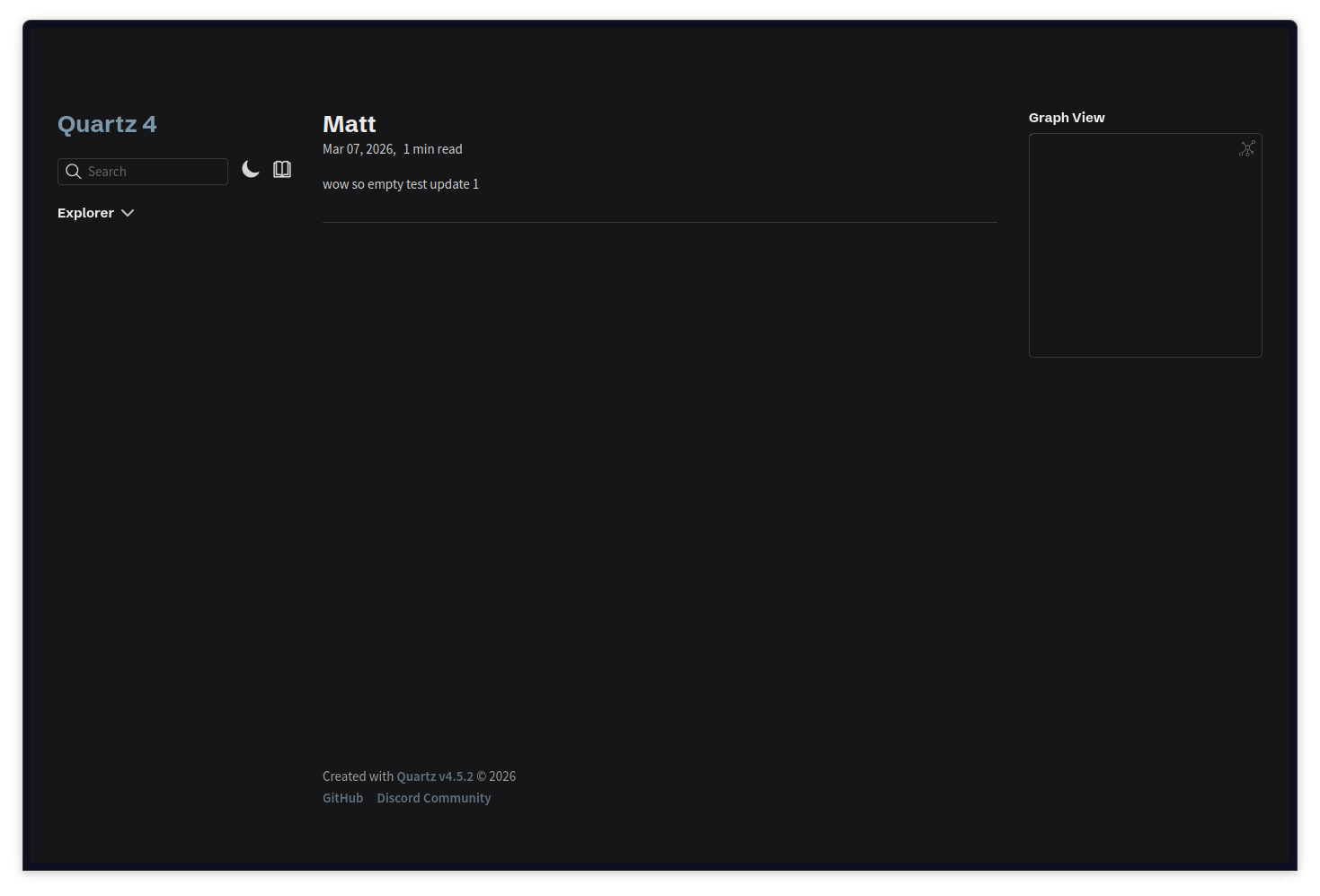Viewport: 1320px width, 896px height.
Task: Visit the GitHub footer link
Action: click(342, 798)
